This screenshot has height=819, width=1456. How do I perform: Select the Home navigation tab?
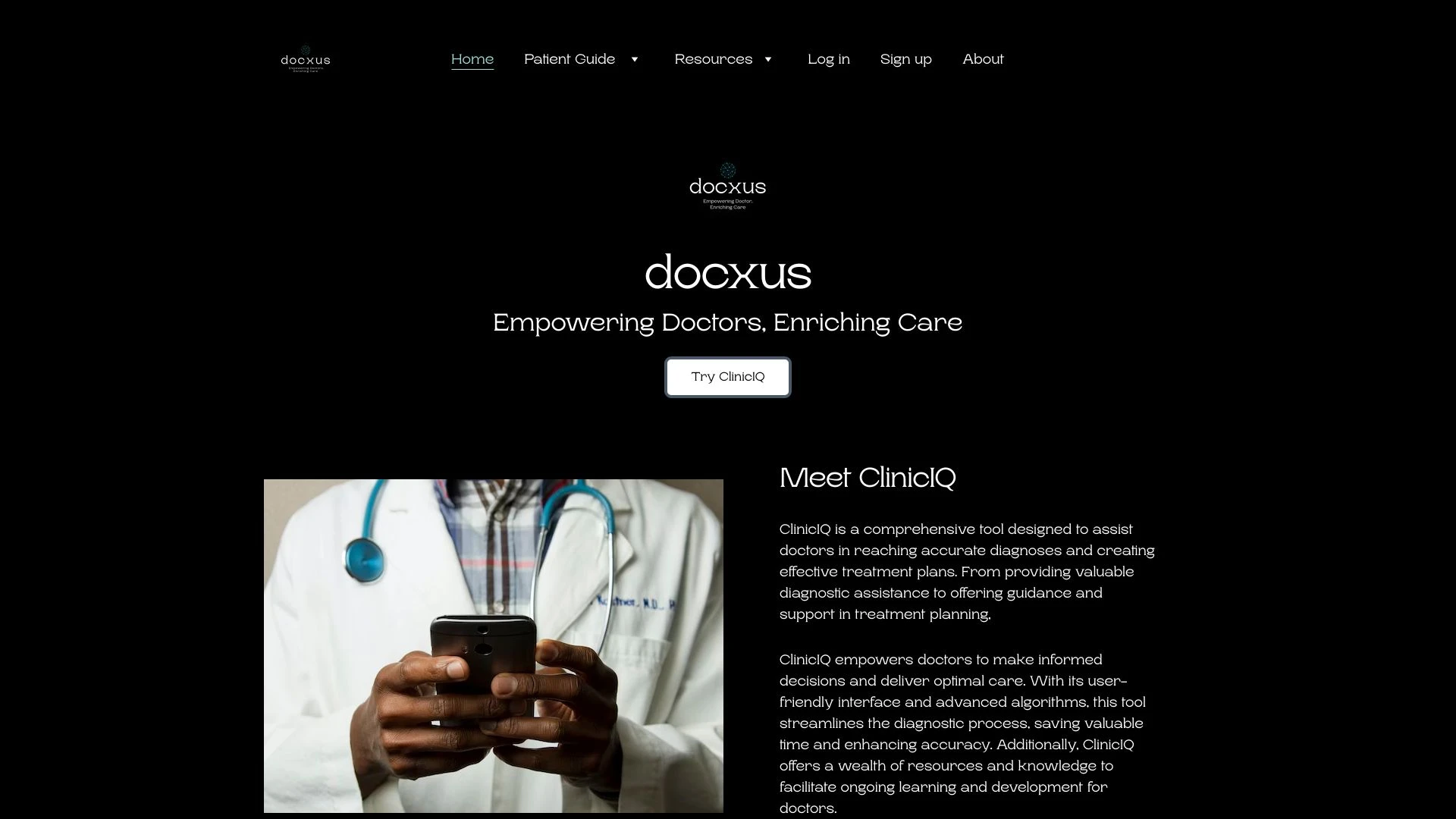(472, 59)
